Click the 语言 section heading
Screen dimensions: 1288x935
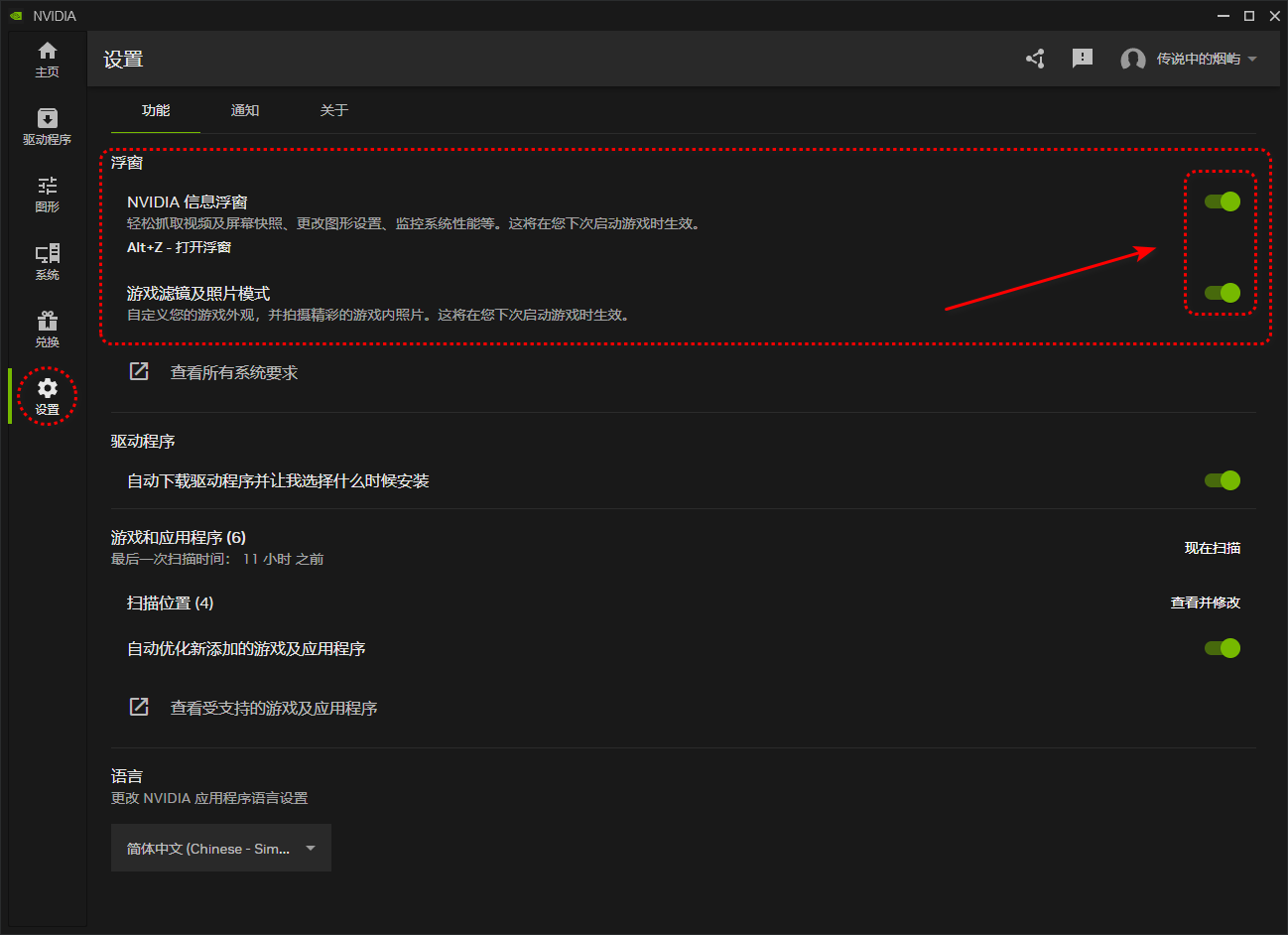pyautogui.click(x=127, y=776)
